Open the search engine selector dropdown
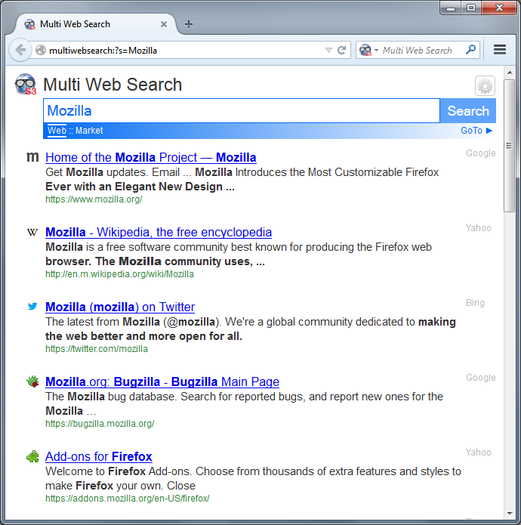This screenshot has width=521, height=525. click(369, 50)
